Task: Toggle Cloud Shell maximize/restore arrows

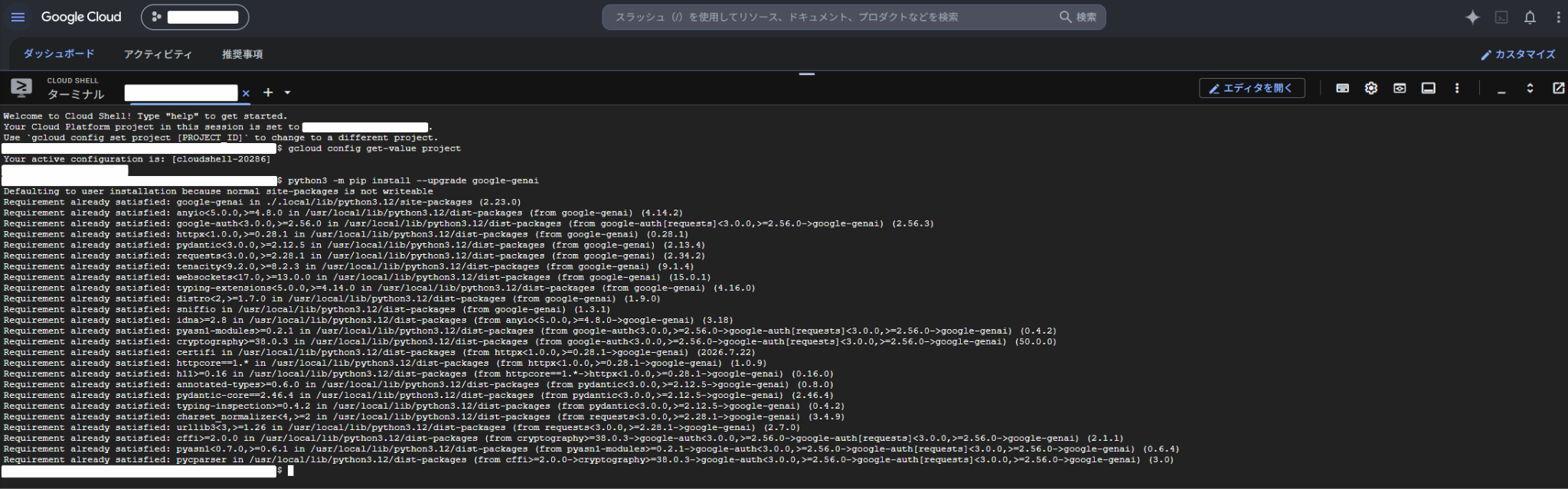Action: click(1530, 88)
